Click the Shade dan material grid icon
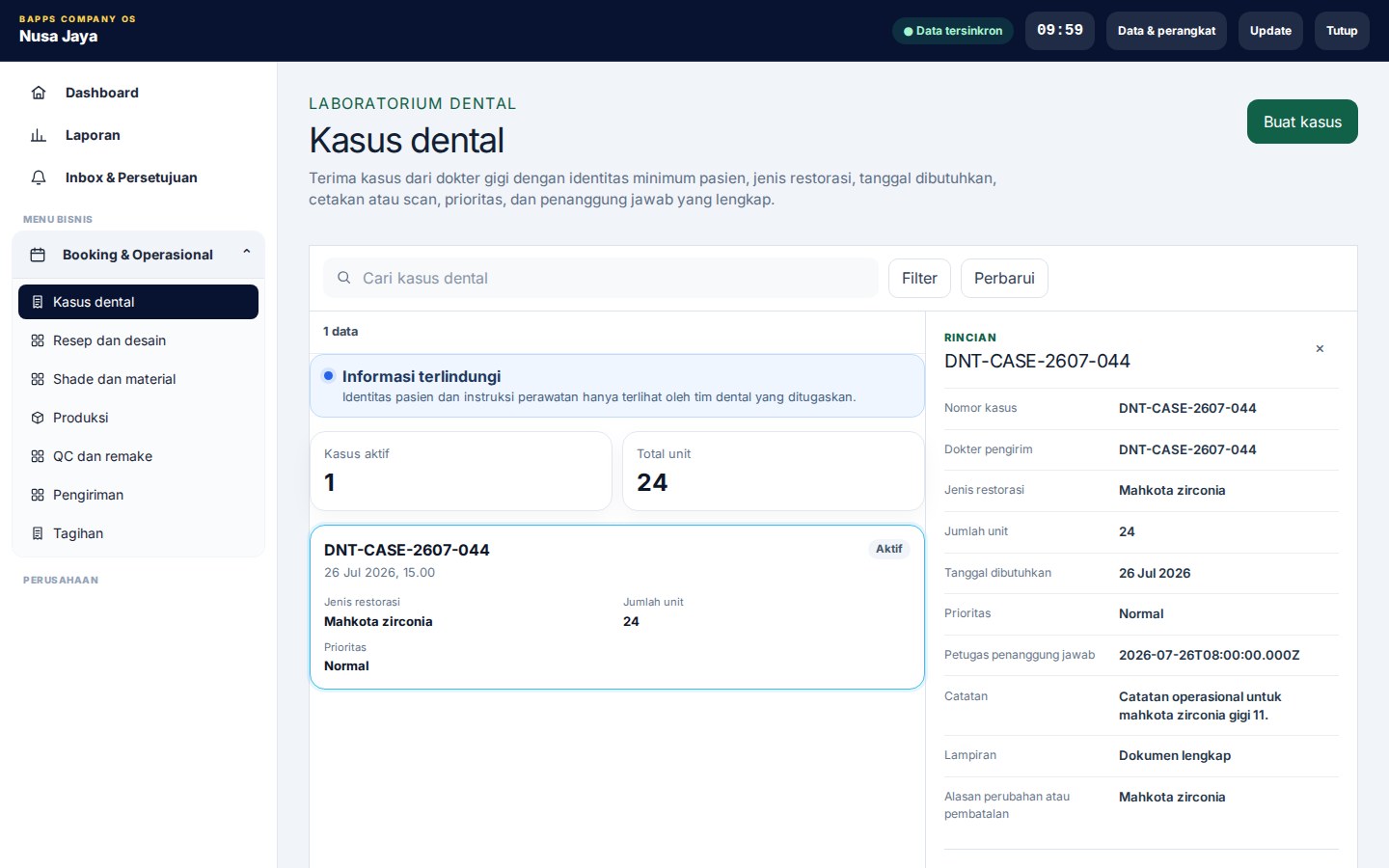This screenshot has width=1389, height=868. tap(38, 379)
